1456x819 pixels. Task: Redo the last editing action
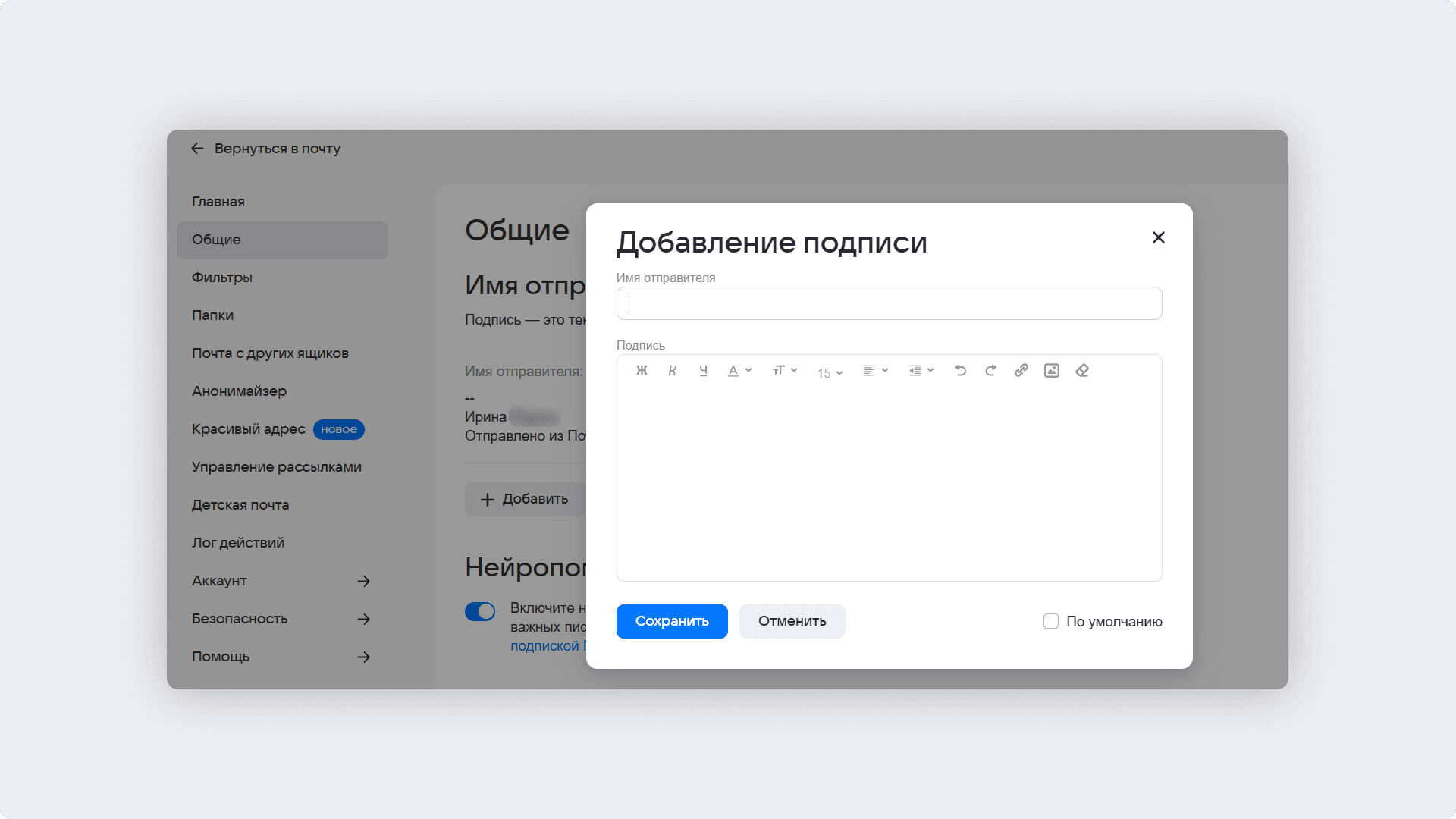point(990,371)
